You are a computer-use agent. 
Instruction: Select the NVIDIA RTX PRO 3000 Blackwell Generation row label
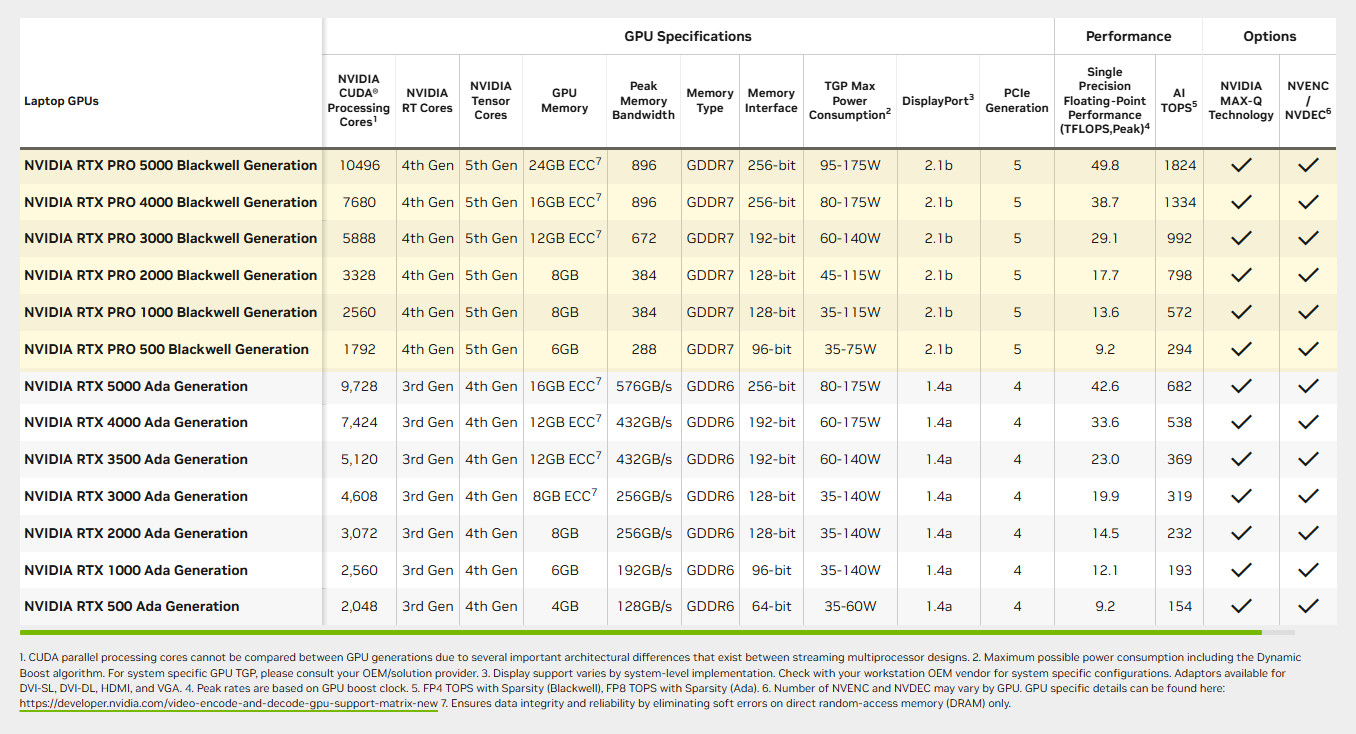pyautogui.click(x=170, y=239)
